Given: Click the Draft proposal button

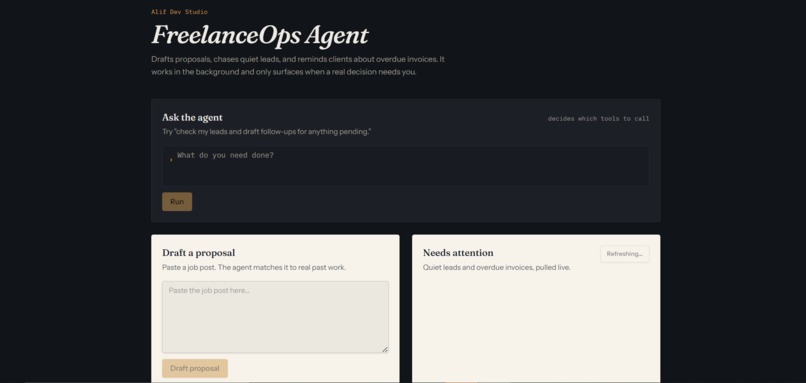Looking at the screenshot, I should [195, 368].
